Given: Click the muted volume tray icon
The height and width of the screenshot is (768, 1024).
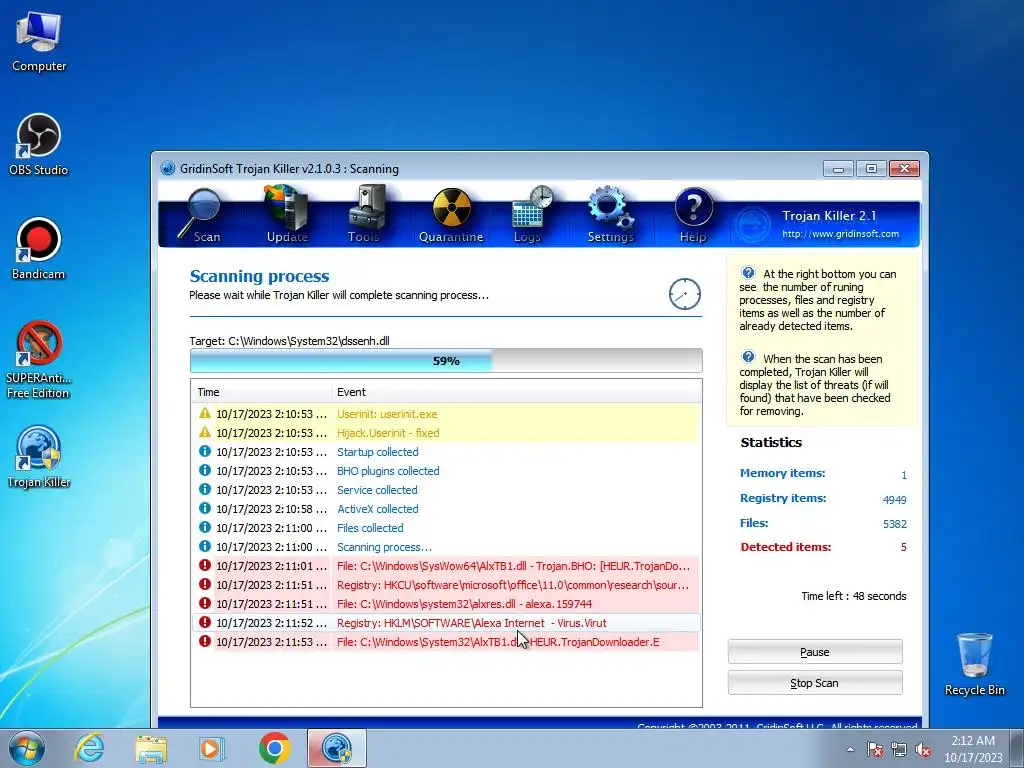Looking at the screenshot, I should (x=923, y=749).
